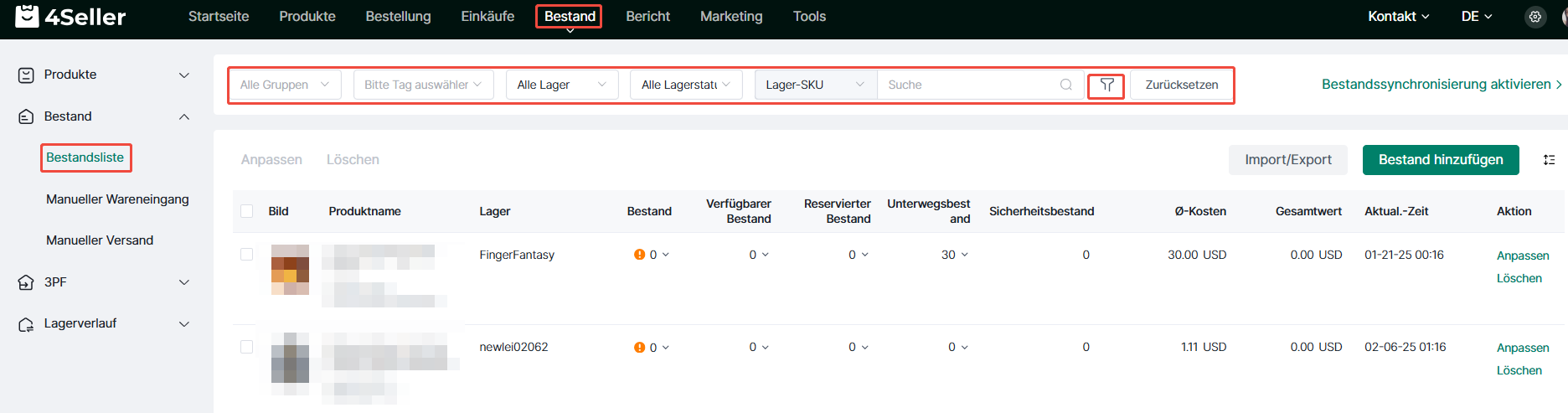
Task: Check the FingerFantasy row checkbox
Action: point(247,255)
